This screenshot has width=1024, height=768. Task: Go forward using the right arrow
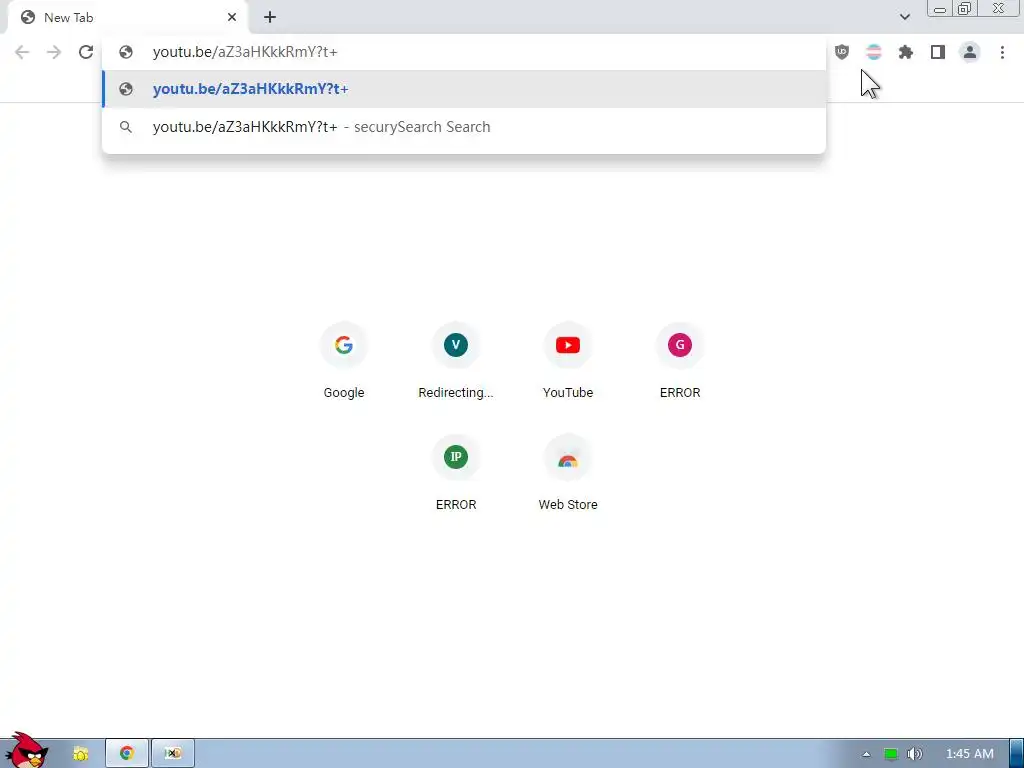54,52
